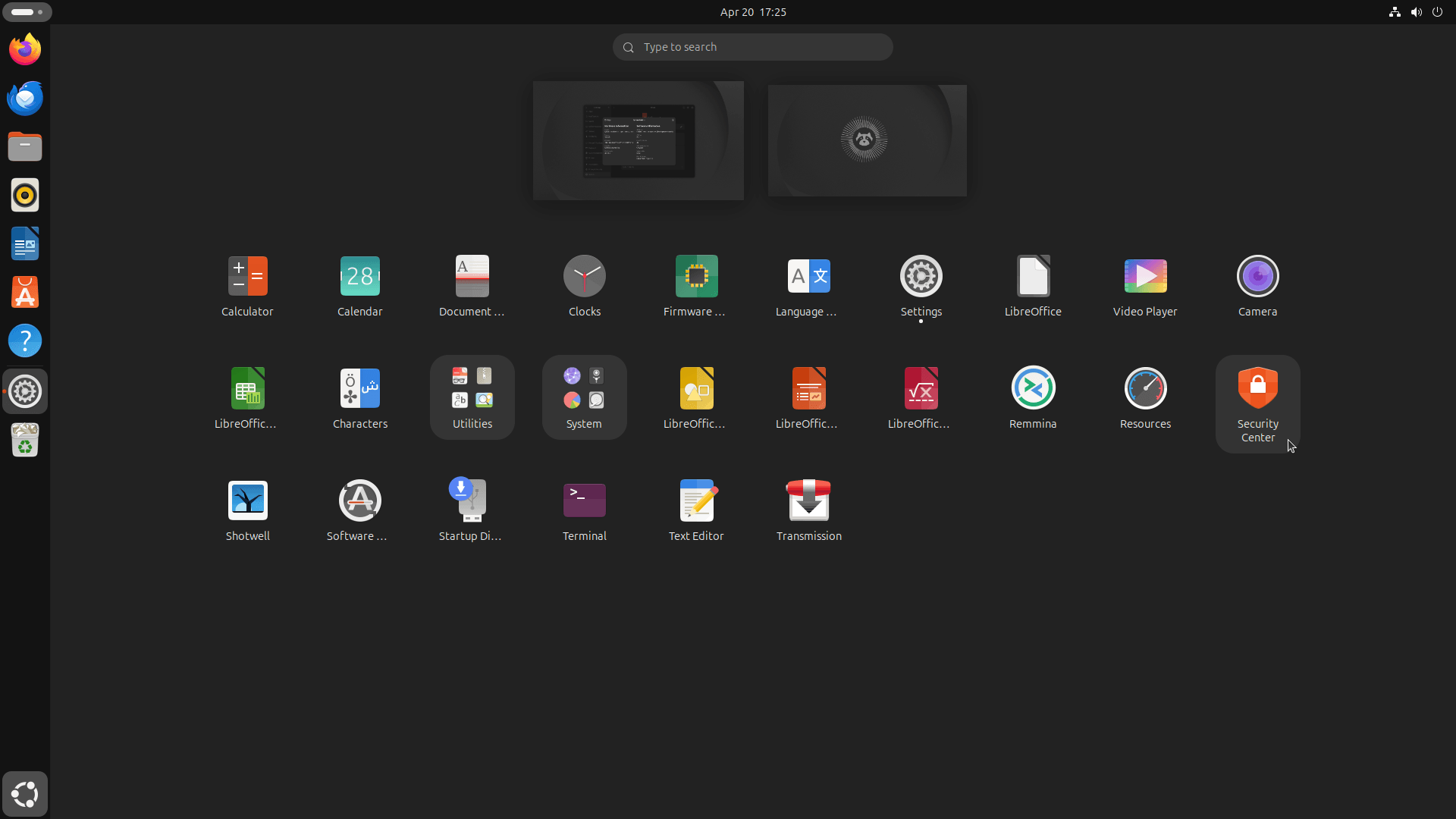
Task: Open the Security Center app
Action: pos(1257,388)
